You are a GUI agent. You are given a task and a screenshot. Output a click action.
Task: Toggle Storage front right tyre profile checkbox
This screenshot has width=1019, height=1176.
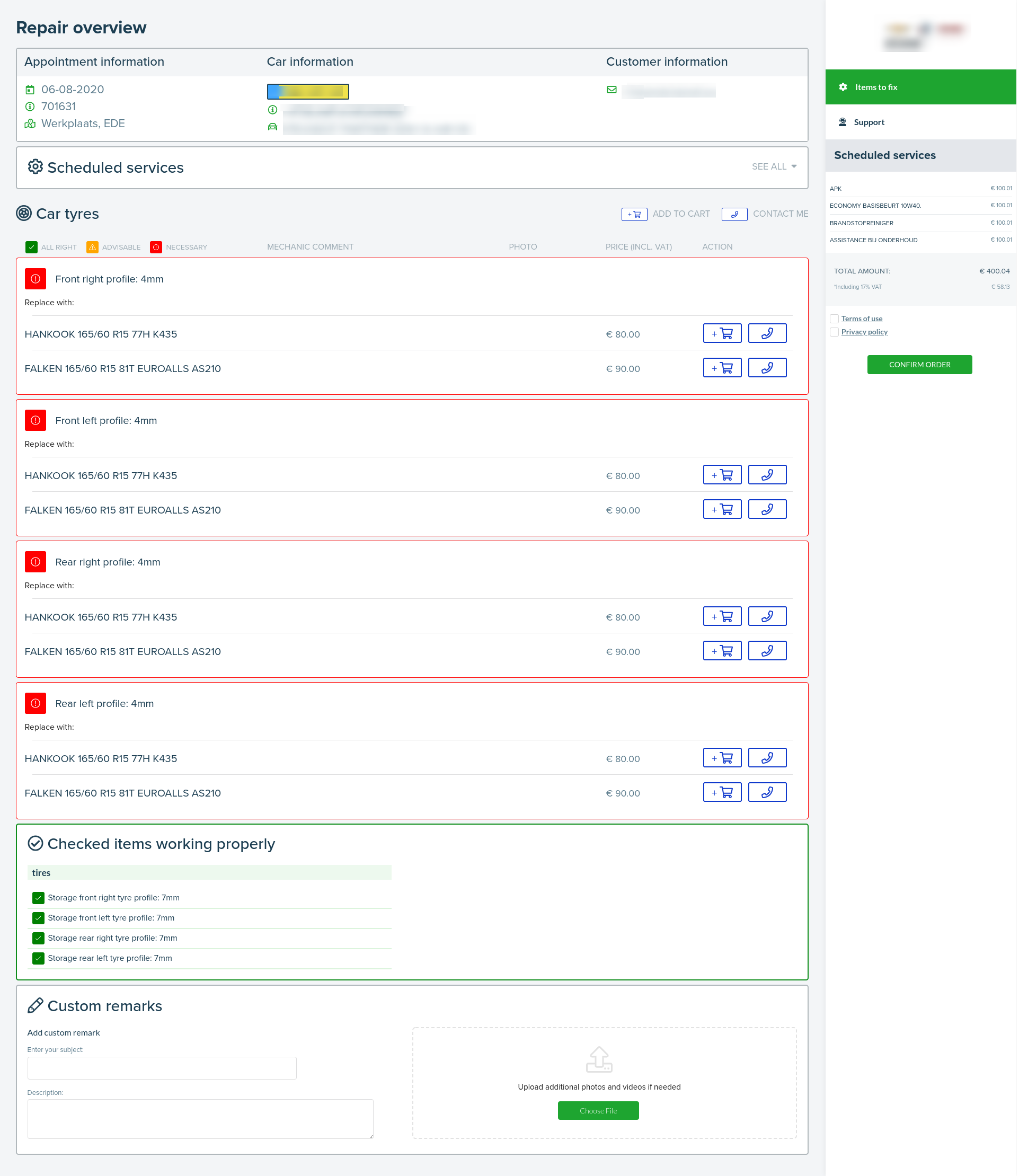click(x=38, y=898)
